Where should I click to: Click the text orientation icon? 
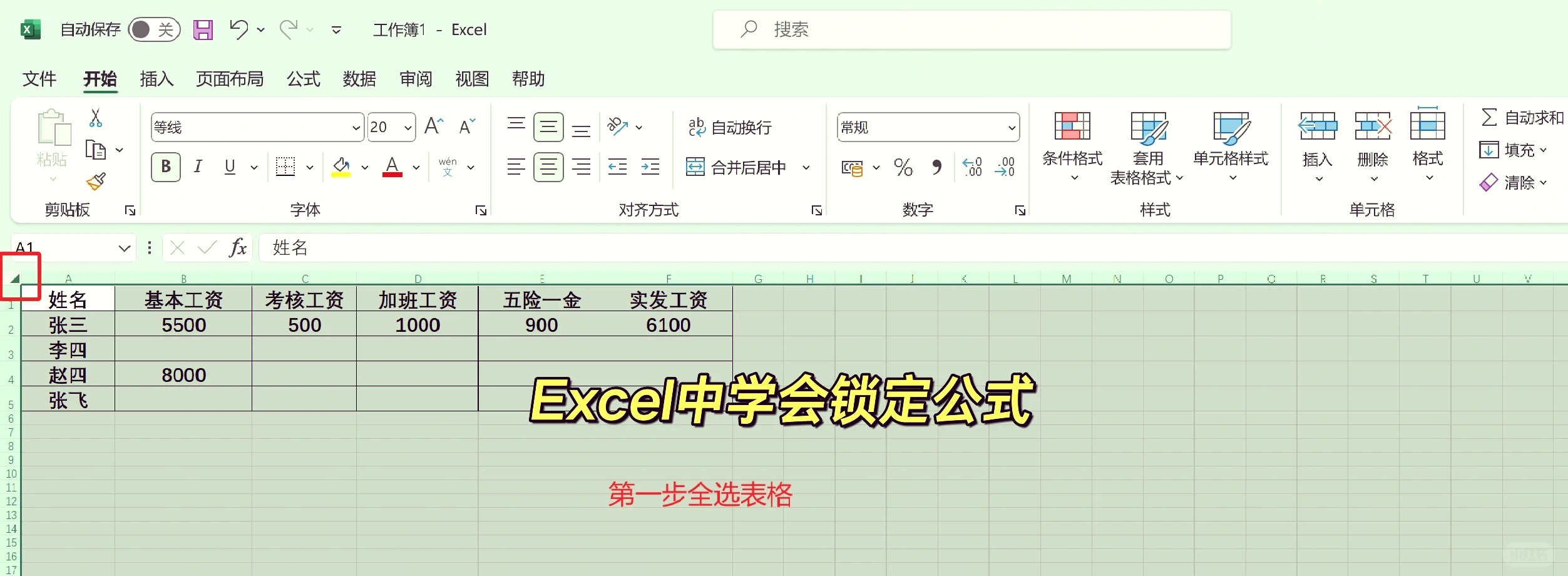point(617,126)
